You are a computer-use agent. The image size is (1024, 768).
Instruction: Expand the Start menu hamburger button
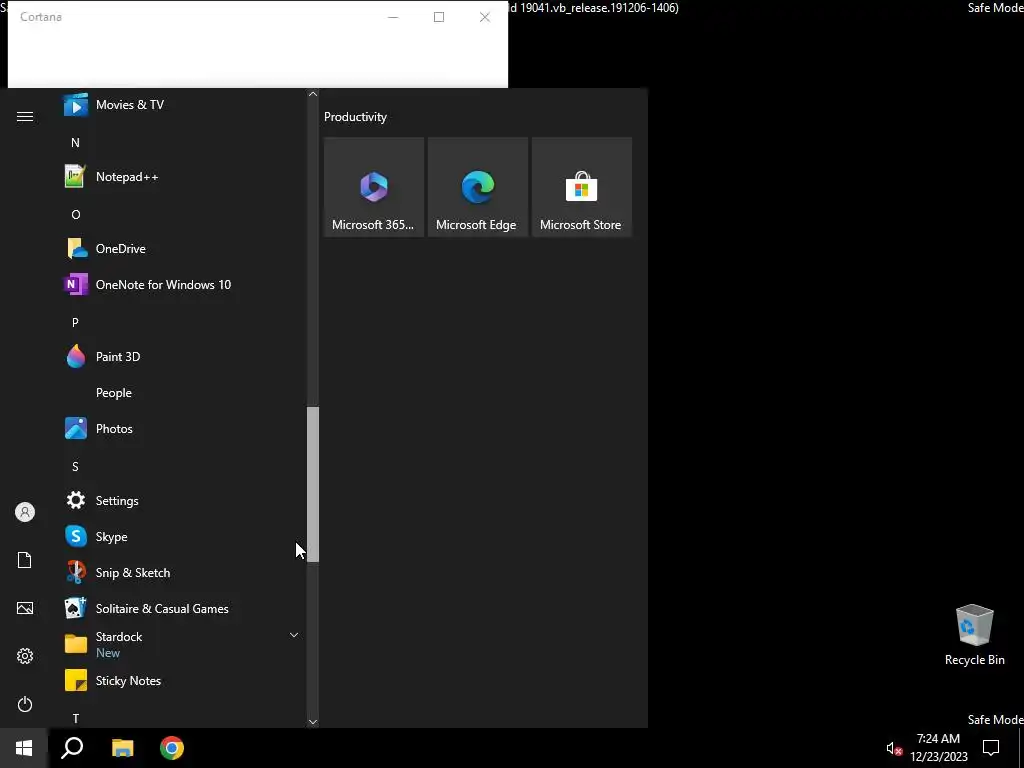coord(25,117)
